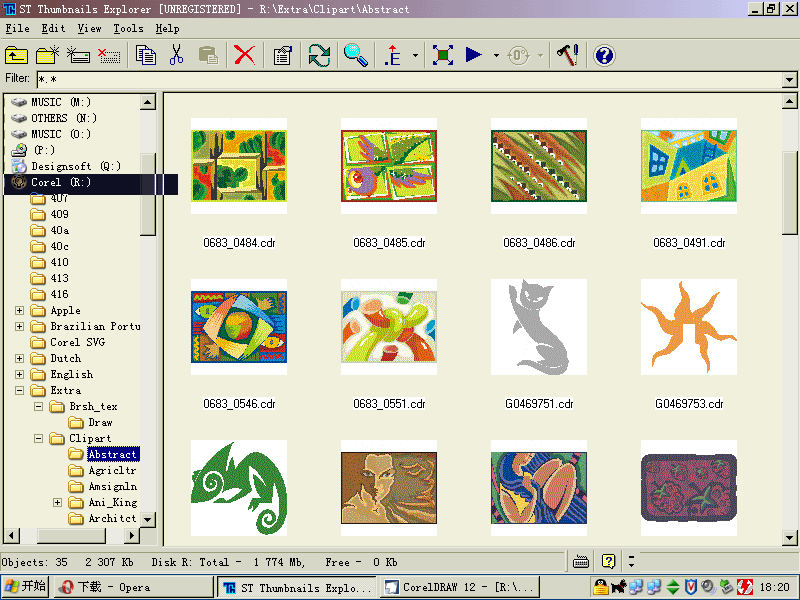800x600 pixels.
Task: Expand the Apple folder node
Action: (19, 310)
